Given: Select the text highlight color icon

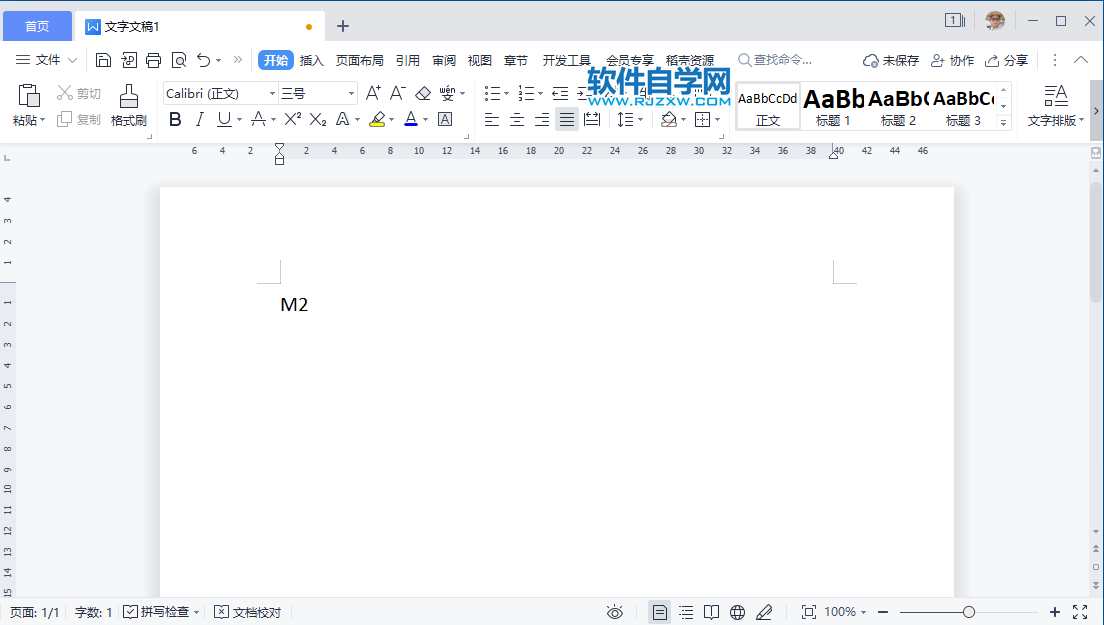Looking at the screenshot, I should point(379,120).
